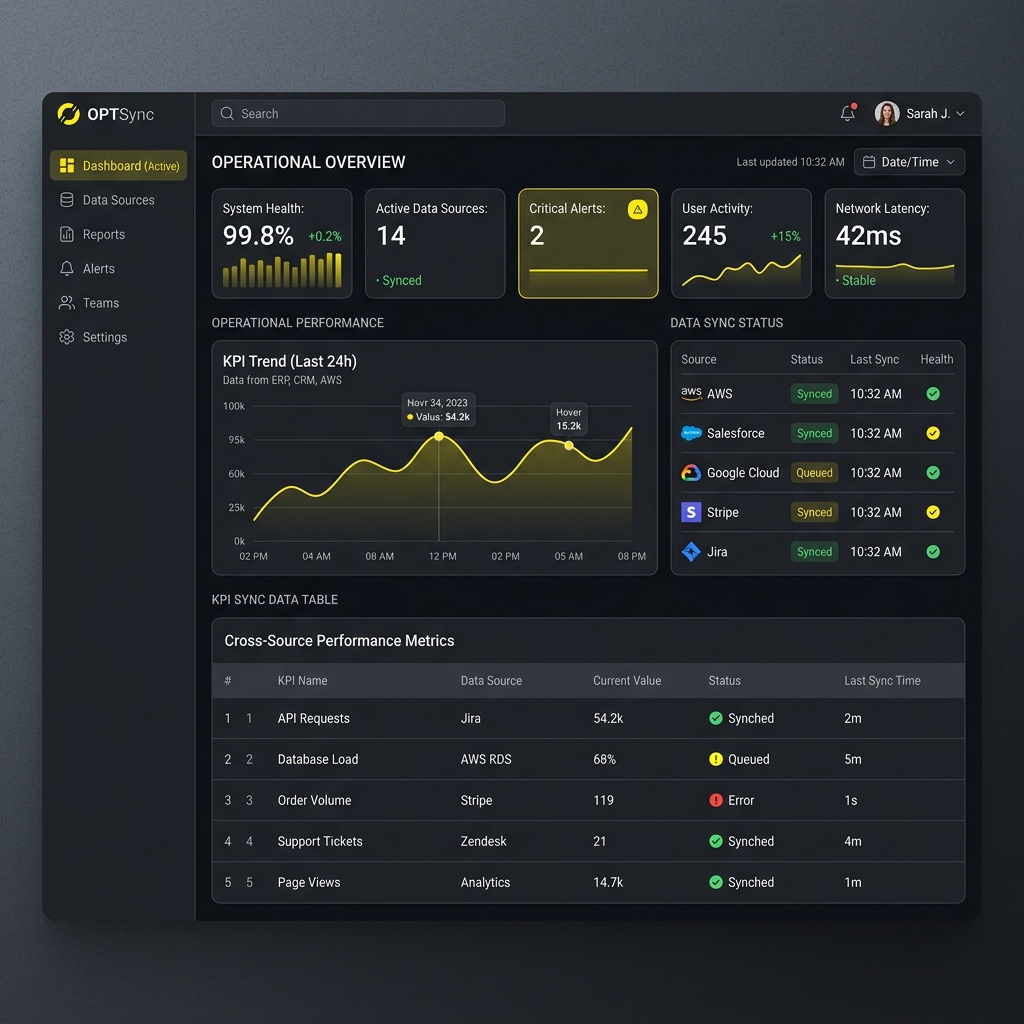Sort by Data Source column header
This screenshot has width=1024, height=1024.
(x=491, y=680)
